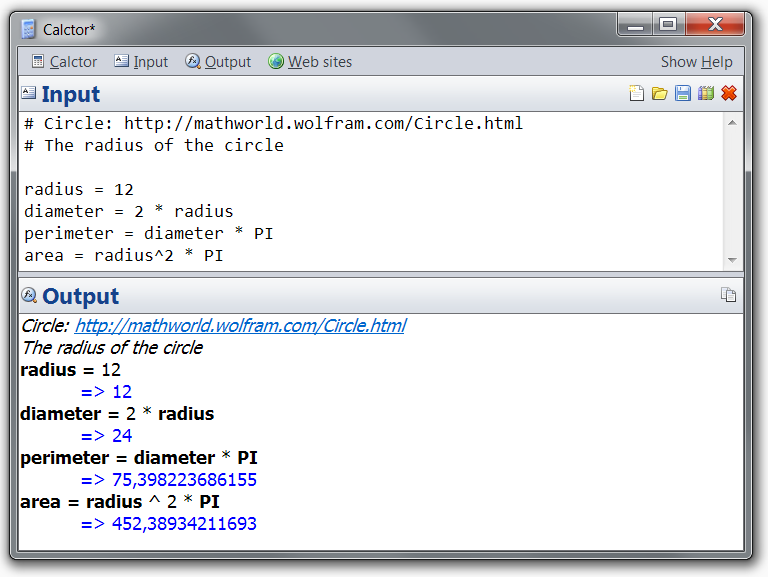This screenshot has width=768, height=577.
Task: Click the input scrollbar up arrow
Action: [732, 123]
